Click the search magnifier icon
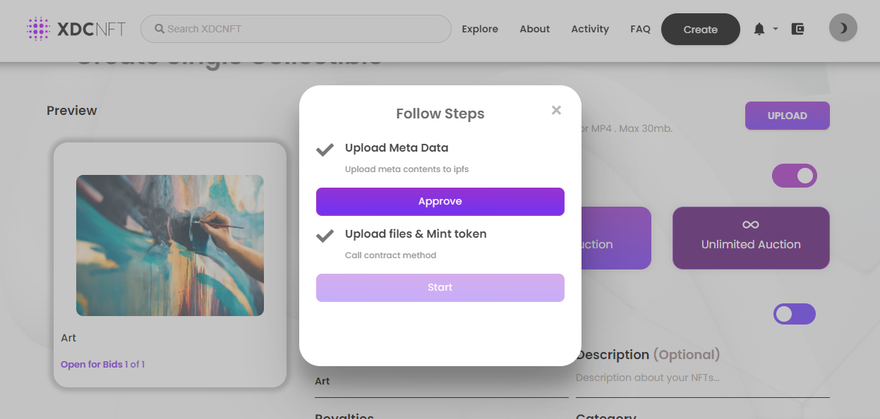Viewport: 880px width, 419px height. pyautogui.click(x=158, y=29)
